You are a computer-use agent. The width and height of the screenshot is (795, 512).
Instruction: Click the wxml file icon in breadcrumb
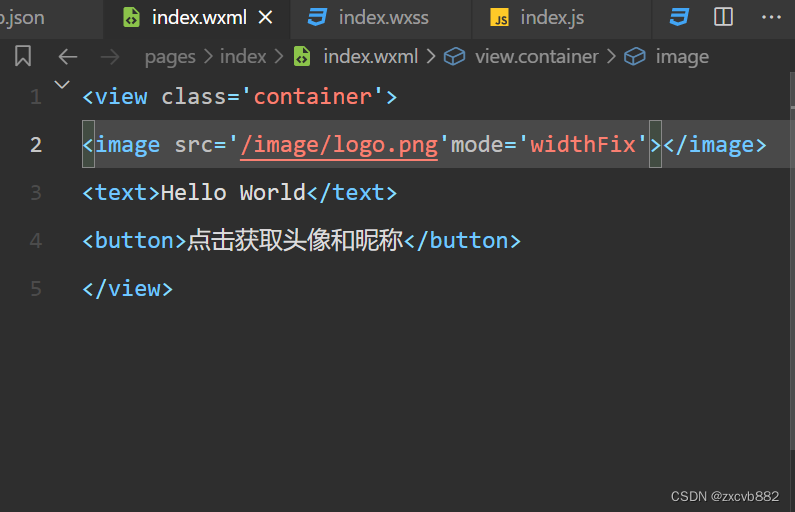click(302, 56)
